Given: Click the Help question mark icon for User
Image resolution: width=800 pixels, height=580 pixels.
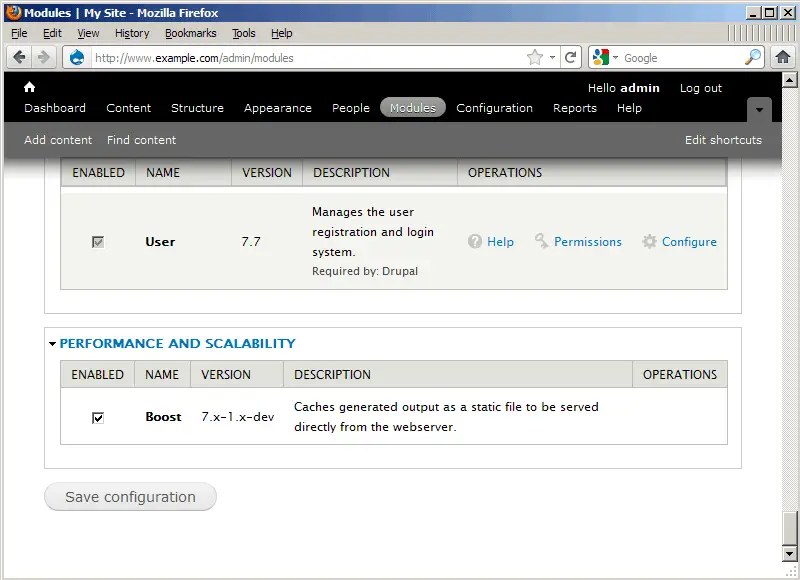Looking at the screenshot, I should [x=474, y=241].
